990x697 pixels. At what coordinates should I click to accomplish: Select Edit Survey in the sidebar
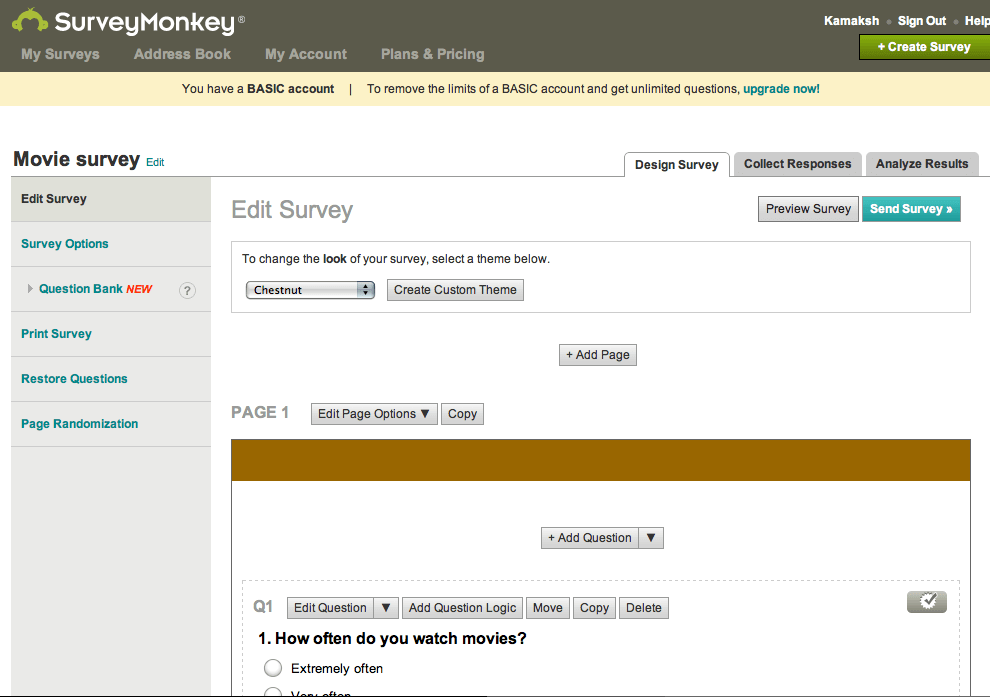[111, 199]
